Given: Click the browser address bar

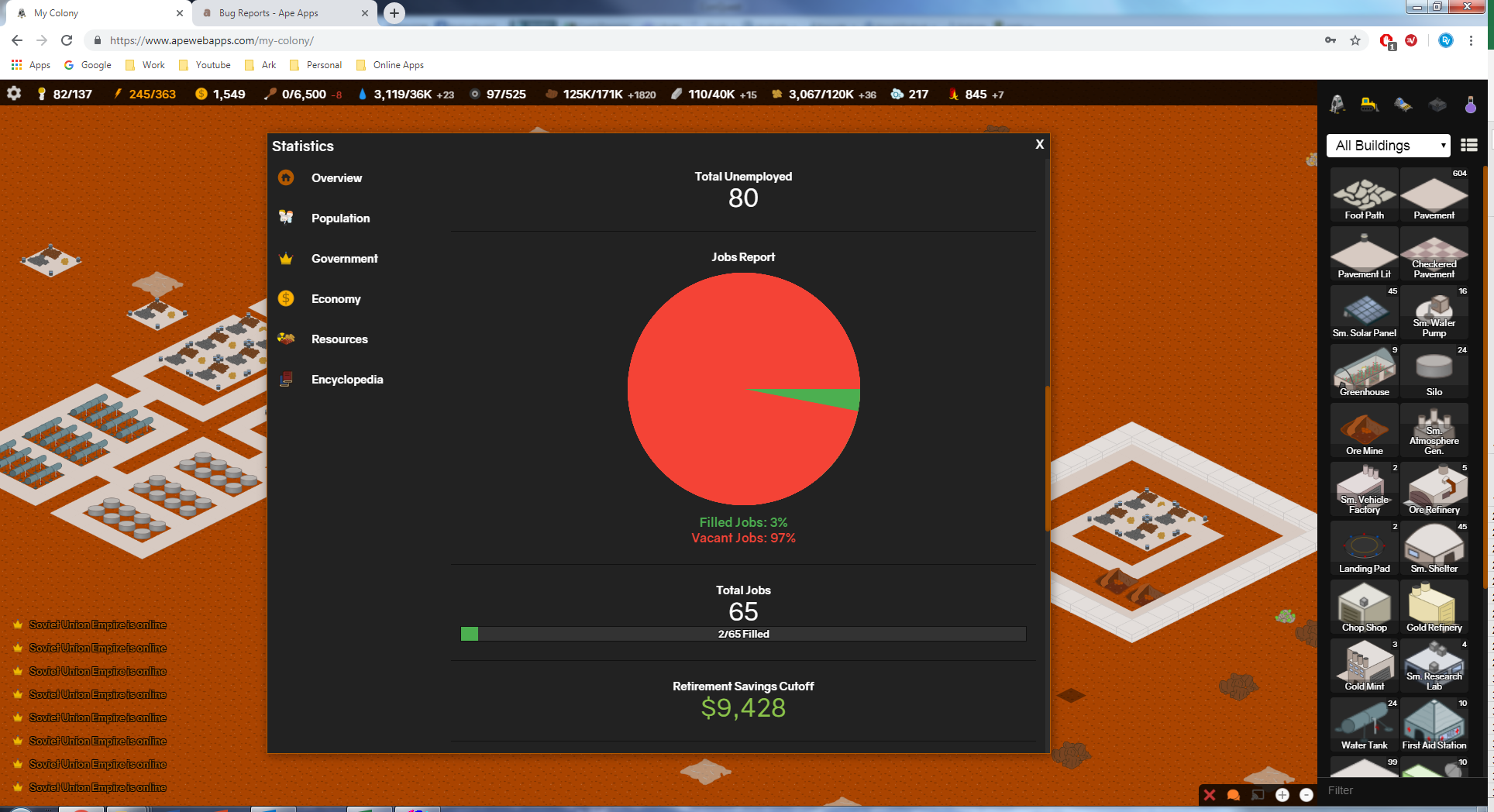Looking at the screenshot, I should [697, 40].
